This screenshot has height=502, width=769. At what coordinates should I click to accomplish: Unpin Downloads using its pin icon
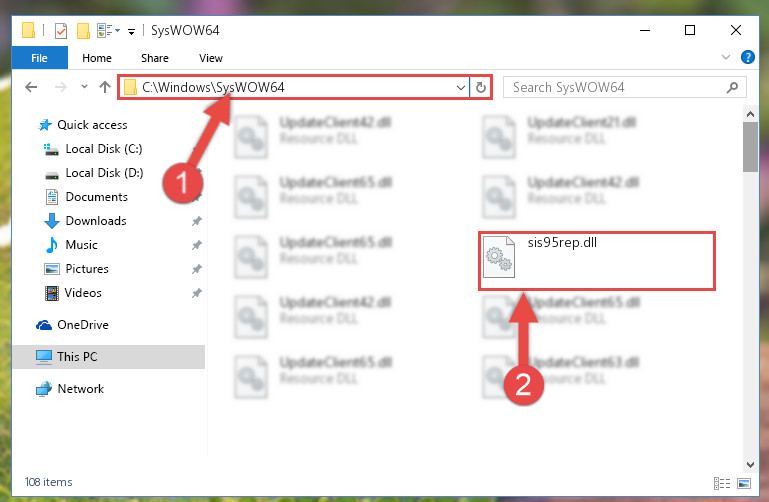click(x=197, y=221)
